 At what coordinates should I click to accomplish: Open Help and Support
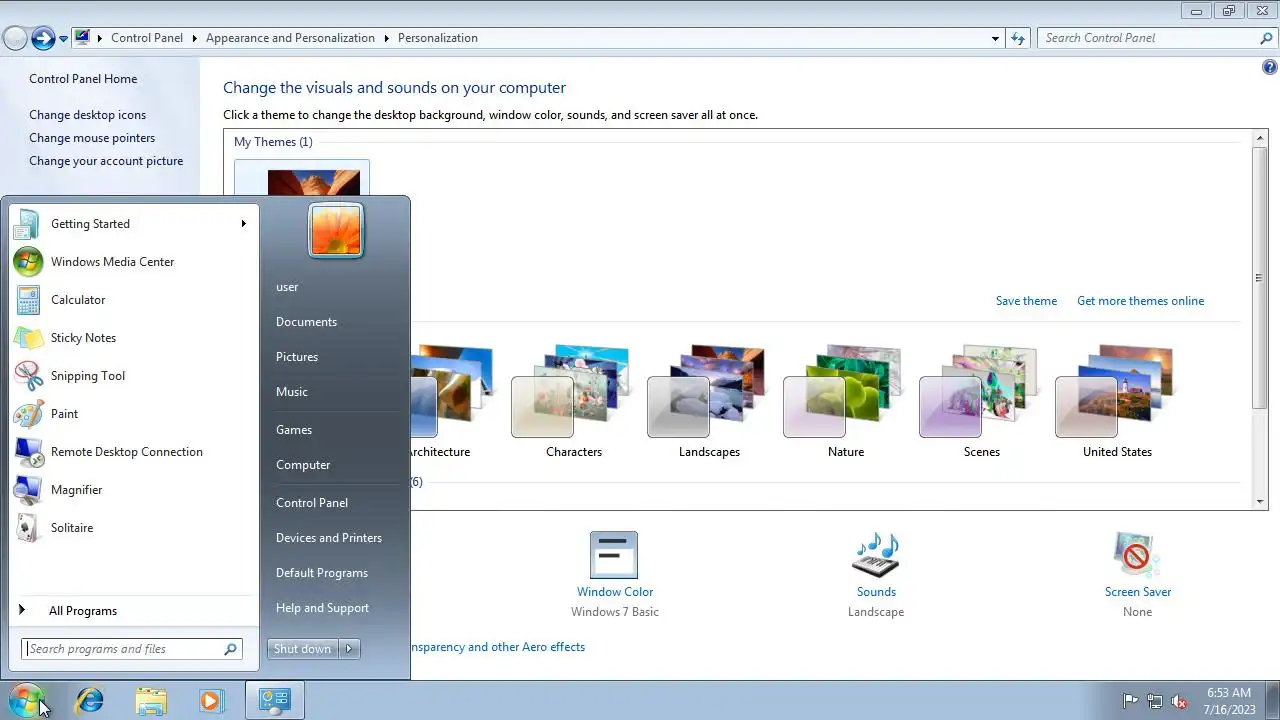coord(322,608)
